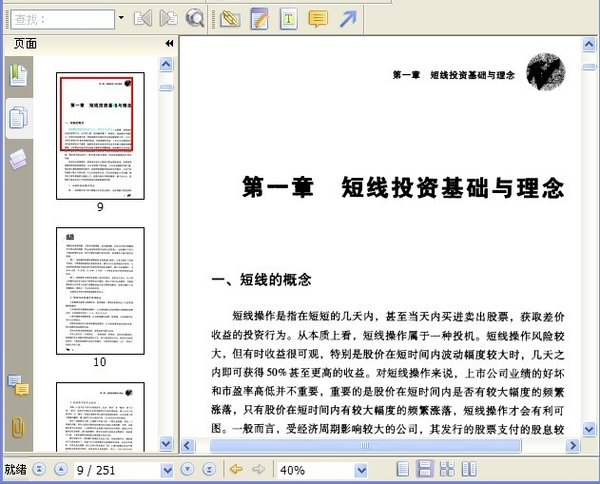Click document horizontal scroll right arrow
This screenshot has width=600, height=484.
573,445
